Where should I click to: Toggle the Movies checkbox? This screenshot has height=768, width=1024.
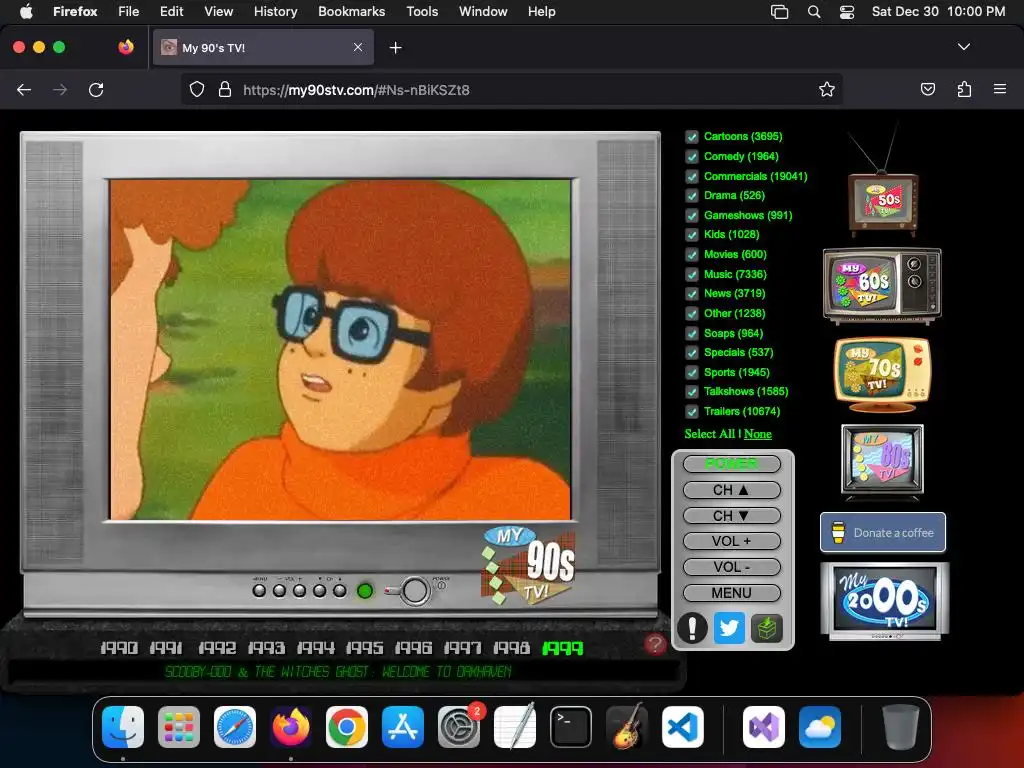[692, 255]
